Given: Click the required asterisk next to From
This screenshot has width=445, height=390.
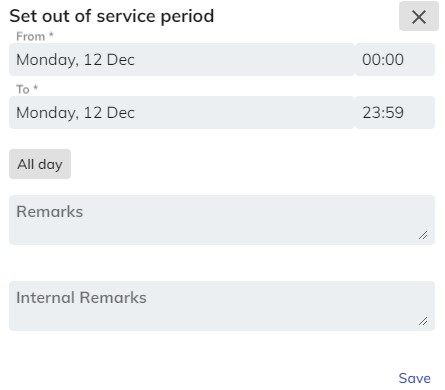Looking at the screenshot, I should pos(51,34).
